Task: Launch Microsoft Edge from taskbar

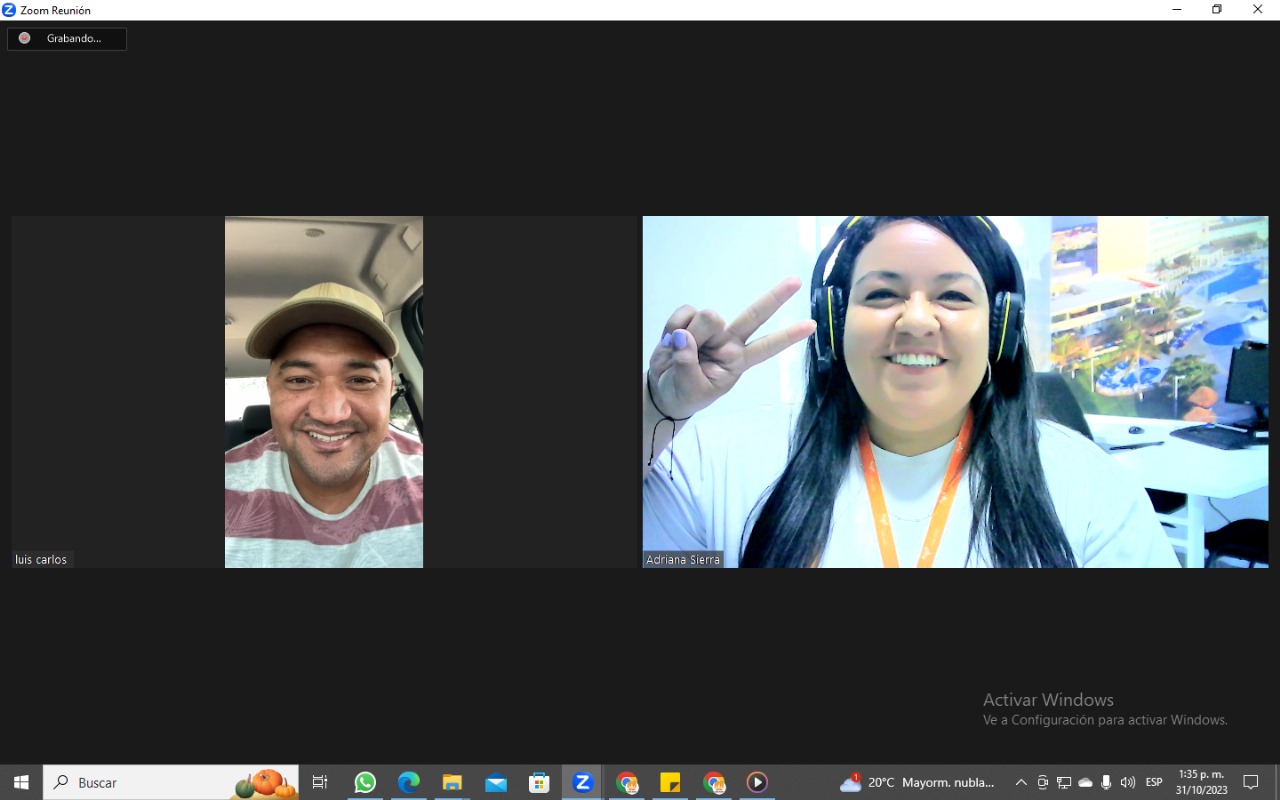Action: pos(409,782)
